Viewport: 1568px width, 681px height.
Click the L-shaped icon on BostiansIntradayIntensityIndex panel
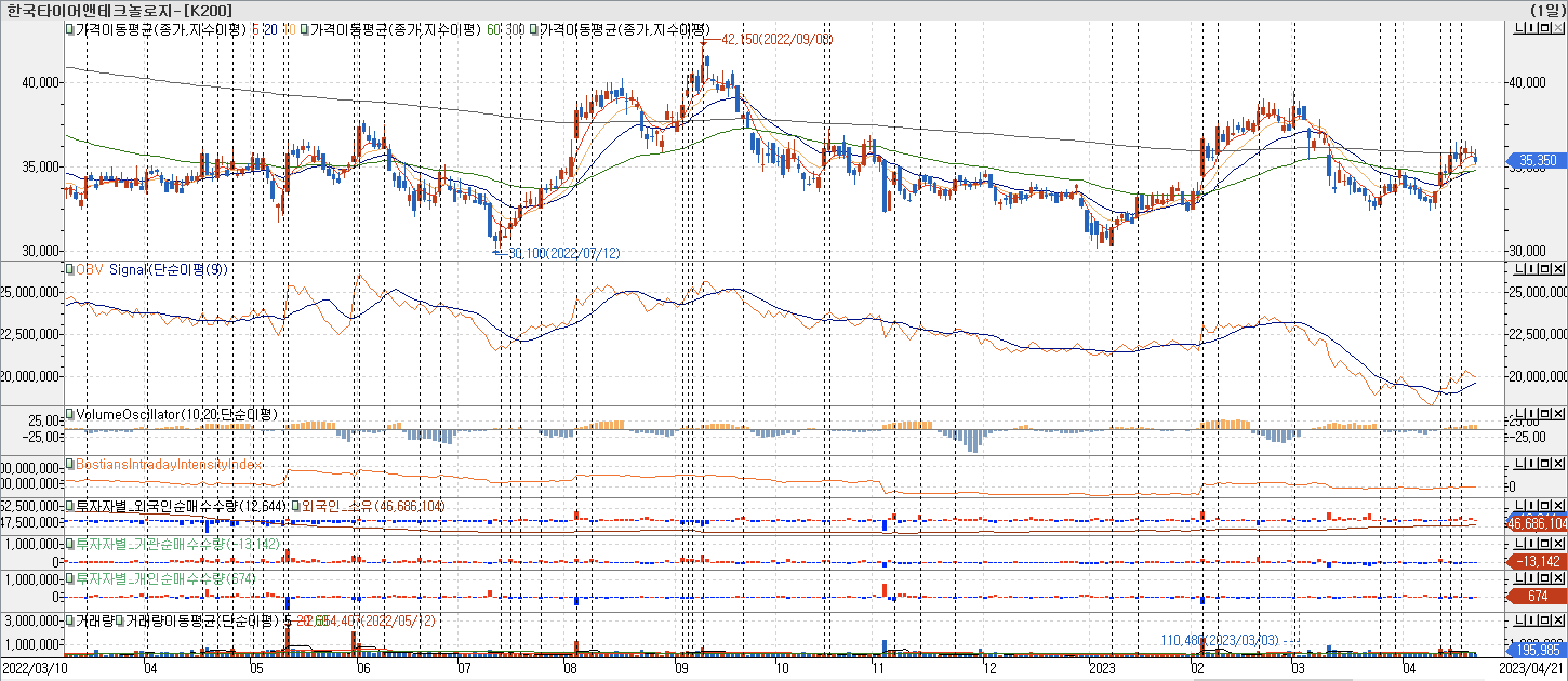tap(1519, 464)
